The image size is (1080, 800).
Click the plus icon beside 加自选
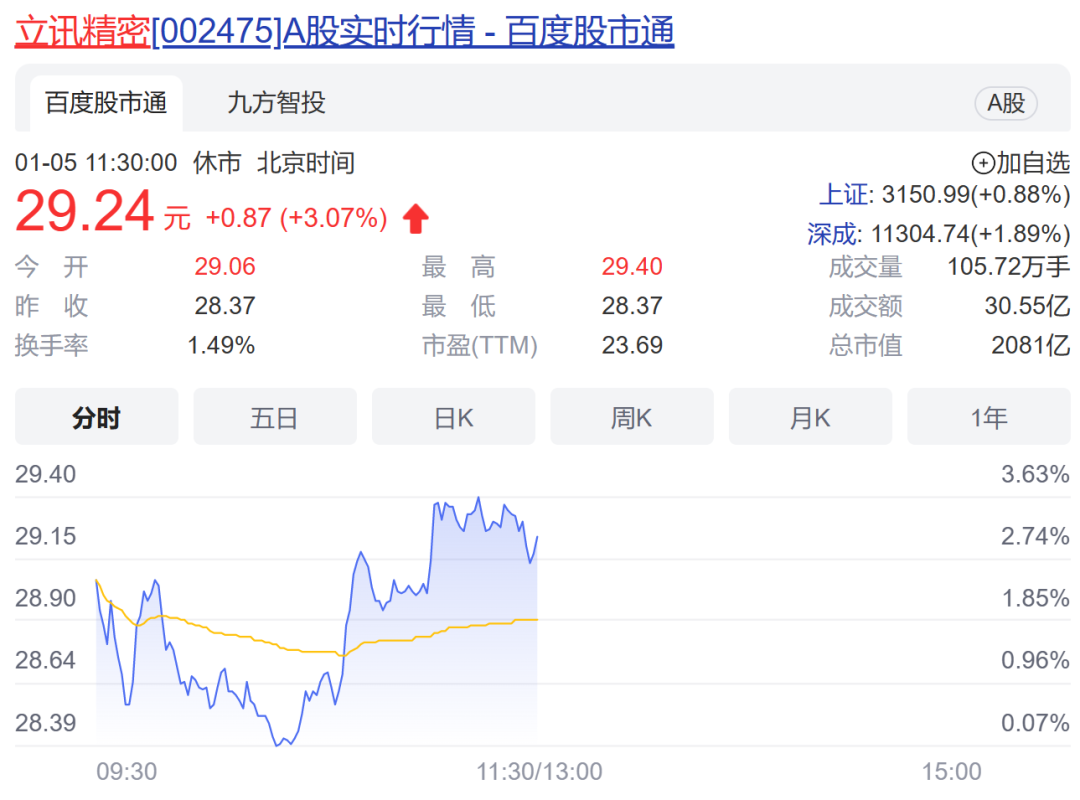click(x=983, y=163)
